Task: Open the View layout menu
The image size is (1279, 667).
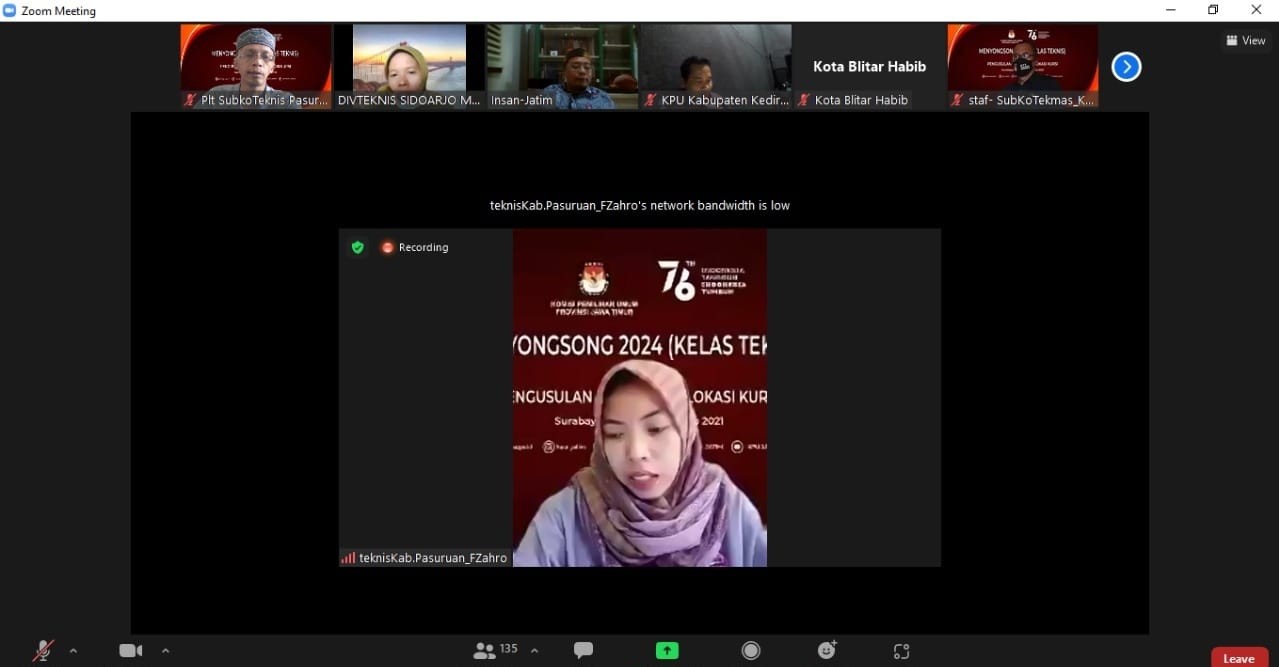Action: pos(1246,41)
